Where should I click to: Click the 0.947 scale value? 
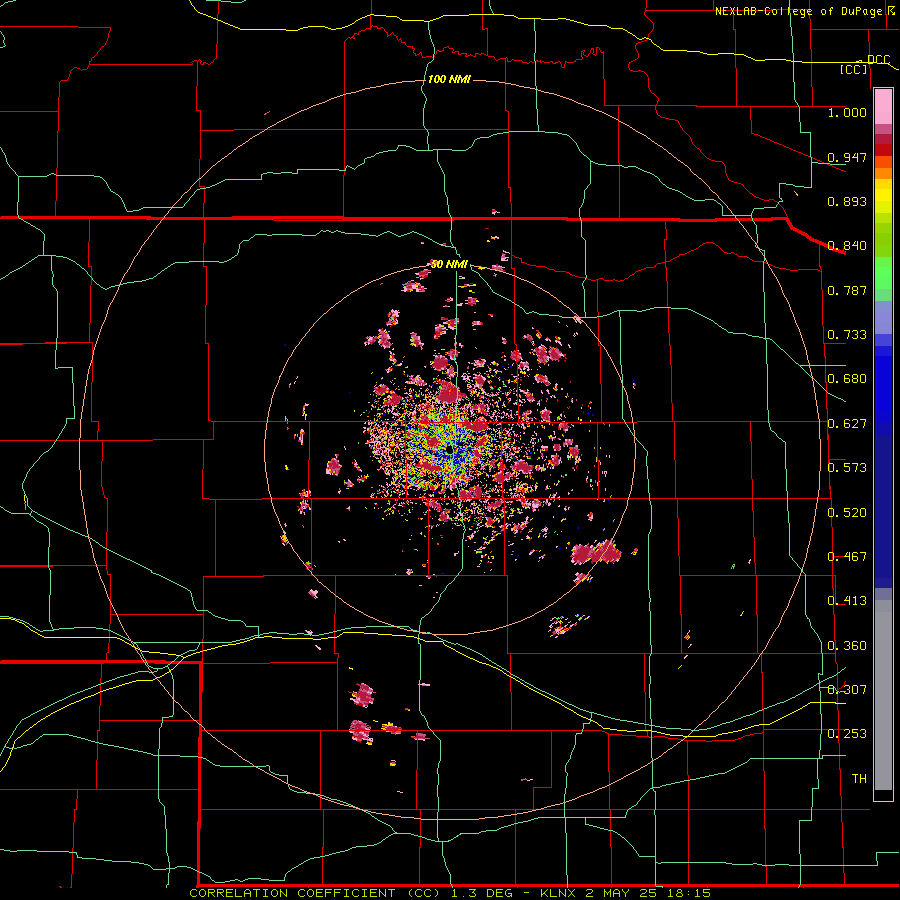click(847, 157)
